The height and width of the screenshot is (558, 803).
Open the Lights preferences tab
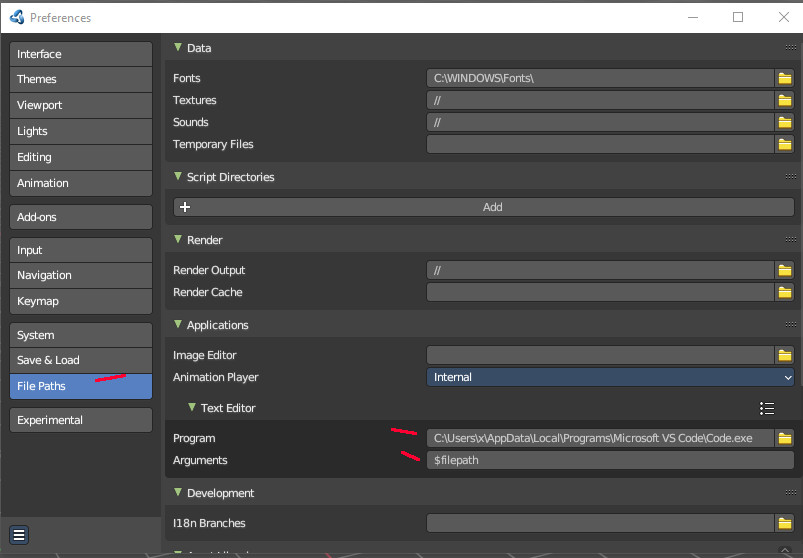tap(81, 132)
